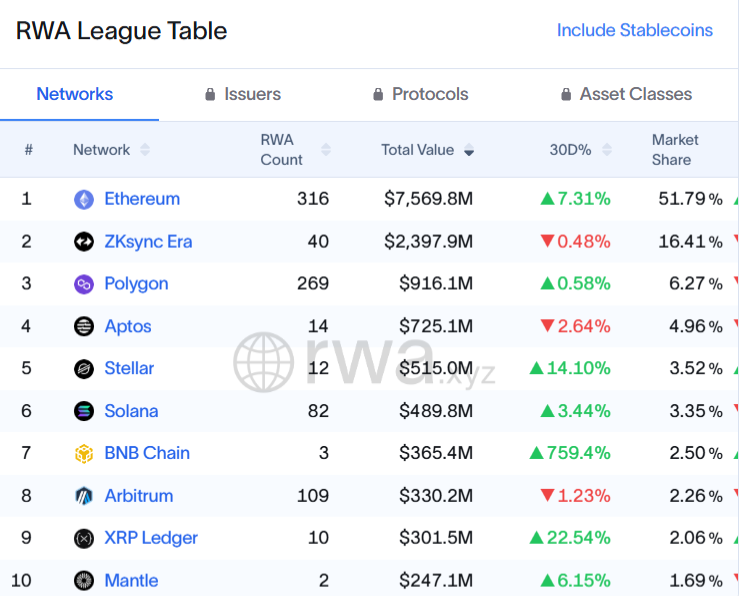Open the Mantle network link

coord(131,580)
